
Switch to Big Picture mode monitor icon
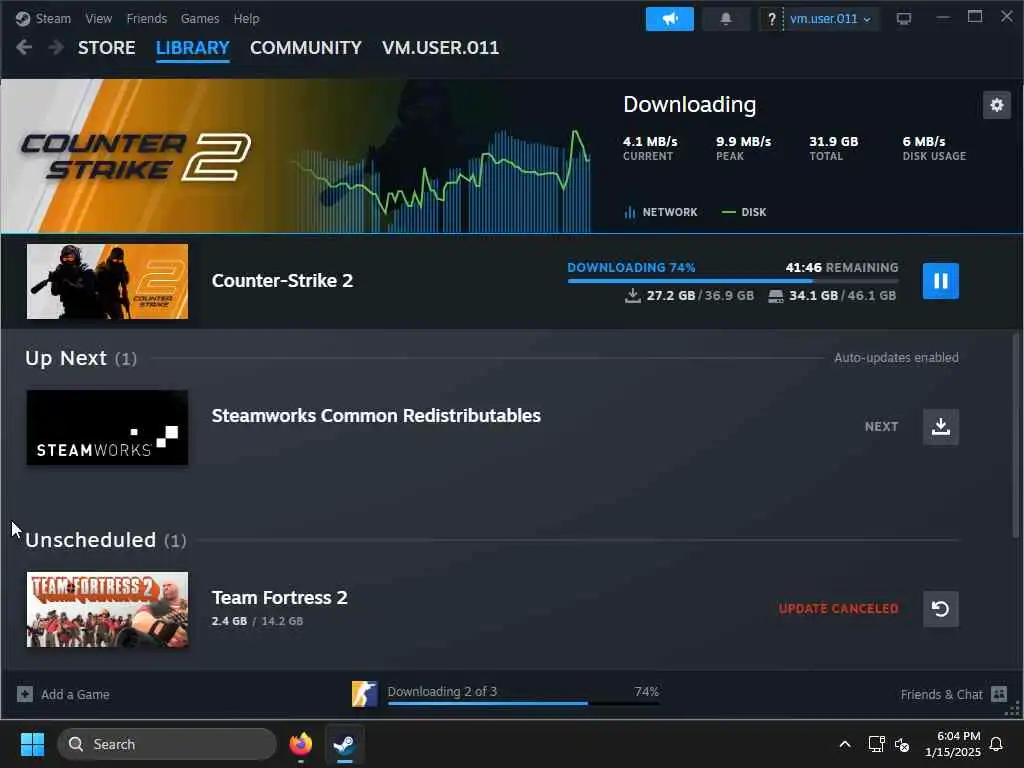(x=904, y=19)
